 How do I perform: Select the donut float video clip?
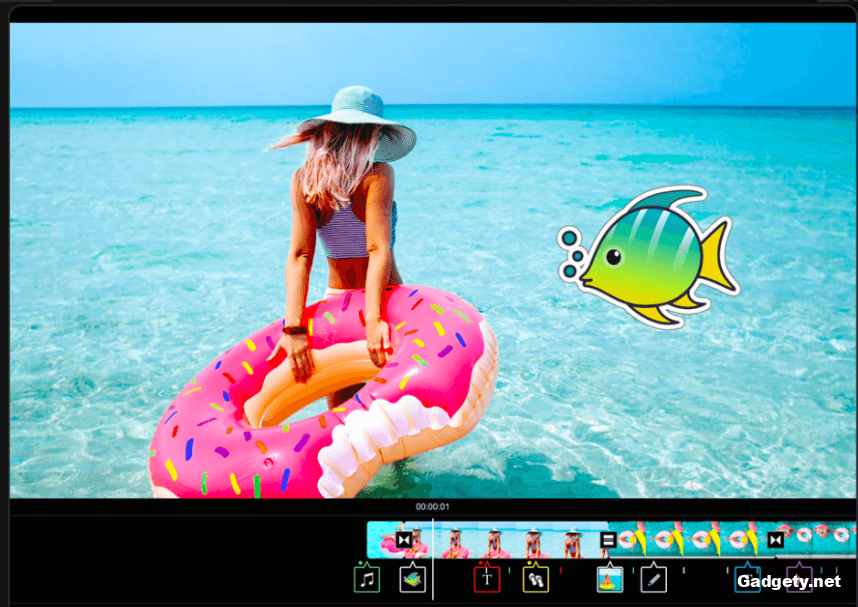tap(690, 541)
